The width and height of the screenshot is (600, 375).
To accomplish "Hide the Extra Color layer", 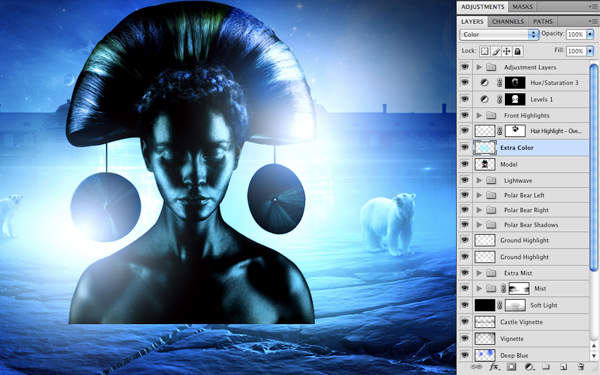I will pos(465,147).
